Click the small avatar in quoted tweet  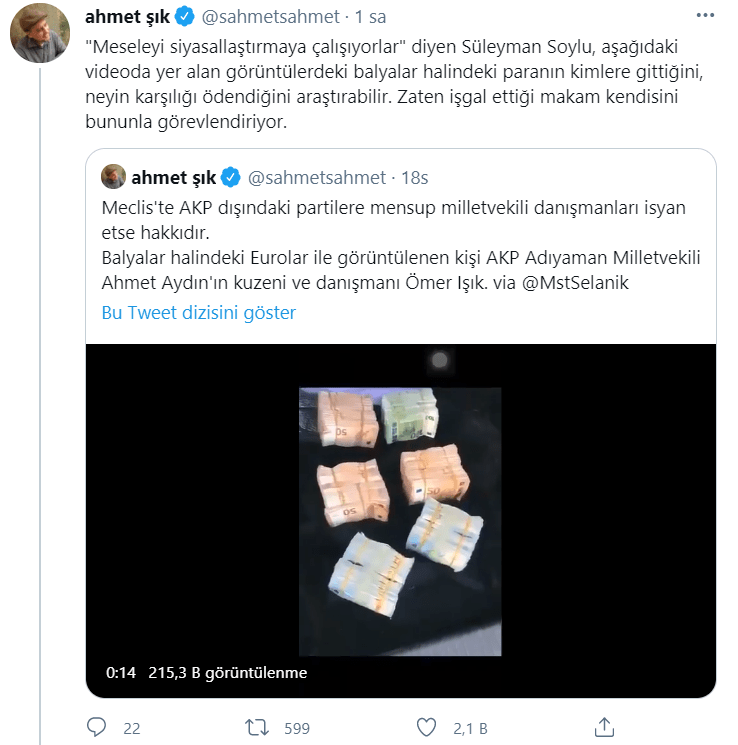pos(114,177)
